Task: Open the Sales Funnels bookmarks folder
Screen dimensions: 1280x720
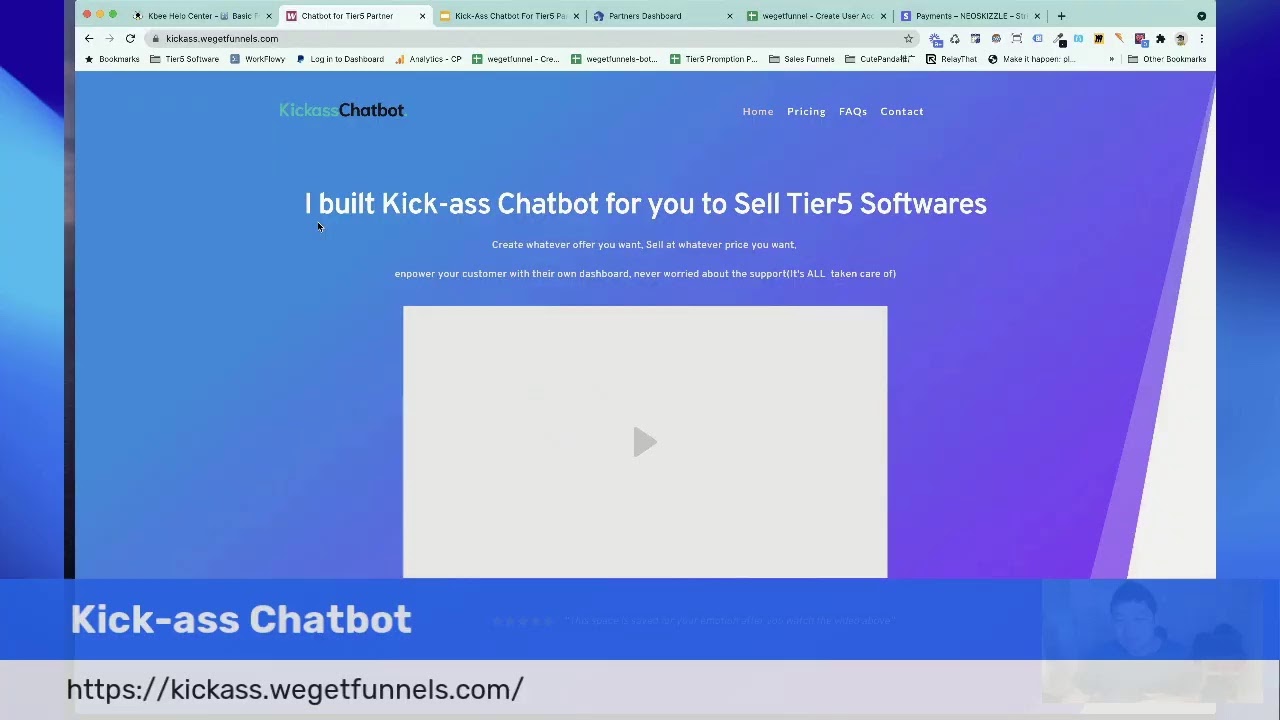Action: pyautogui.click(x=801, y=59)
